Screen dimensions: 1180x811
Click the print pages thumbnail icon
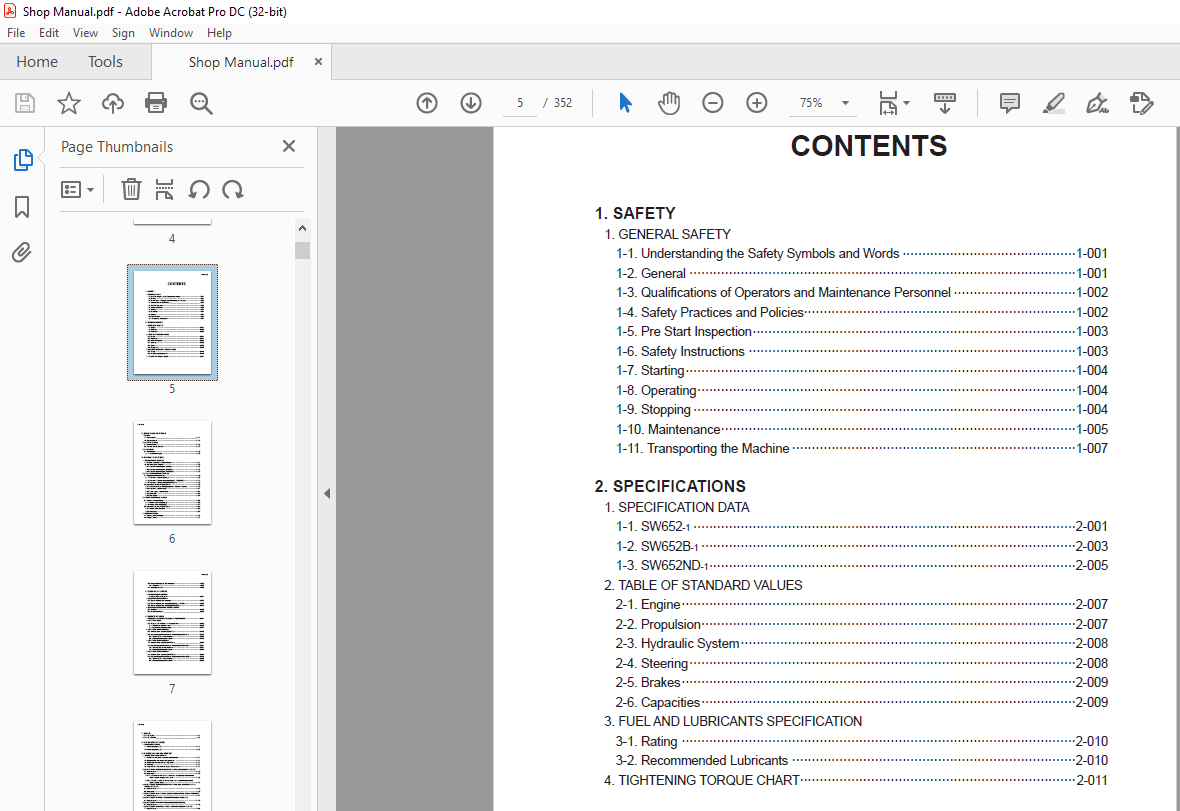pyautogui.click(x=164, y=190)
